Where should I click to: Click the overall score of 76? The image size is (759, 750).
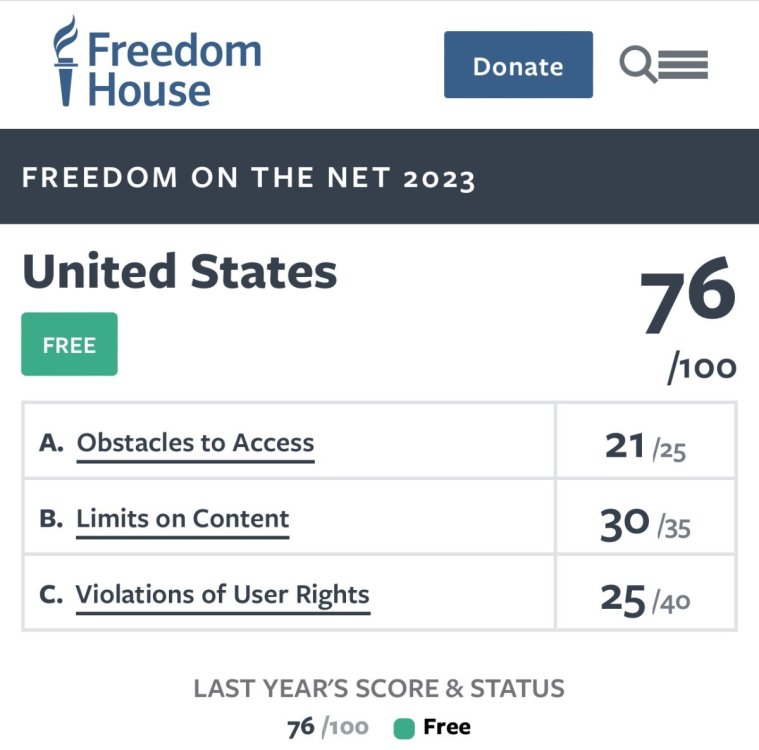(687, 297)
